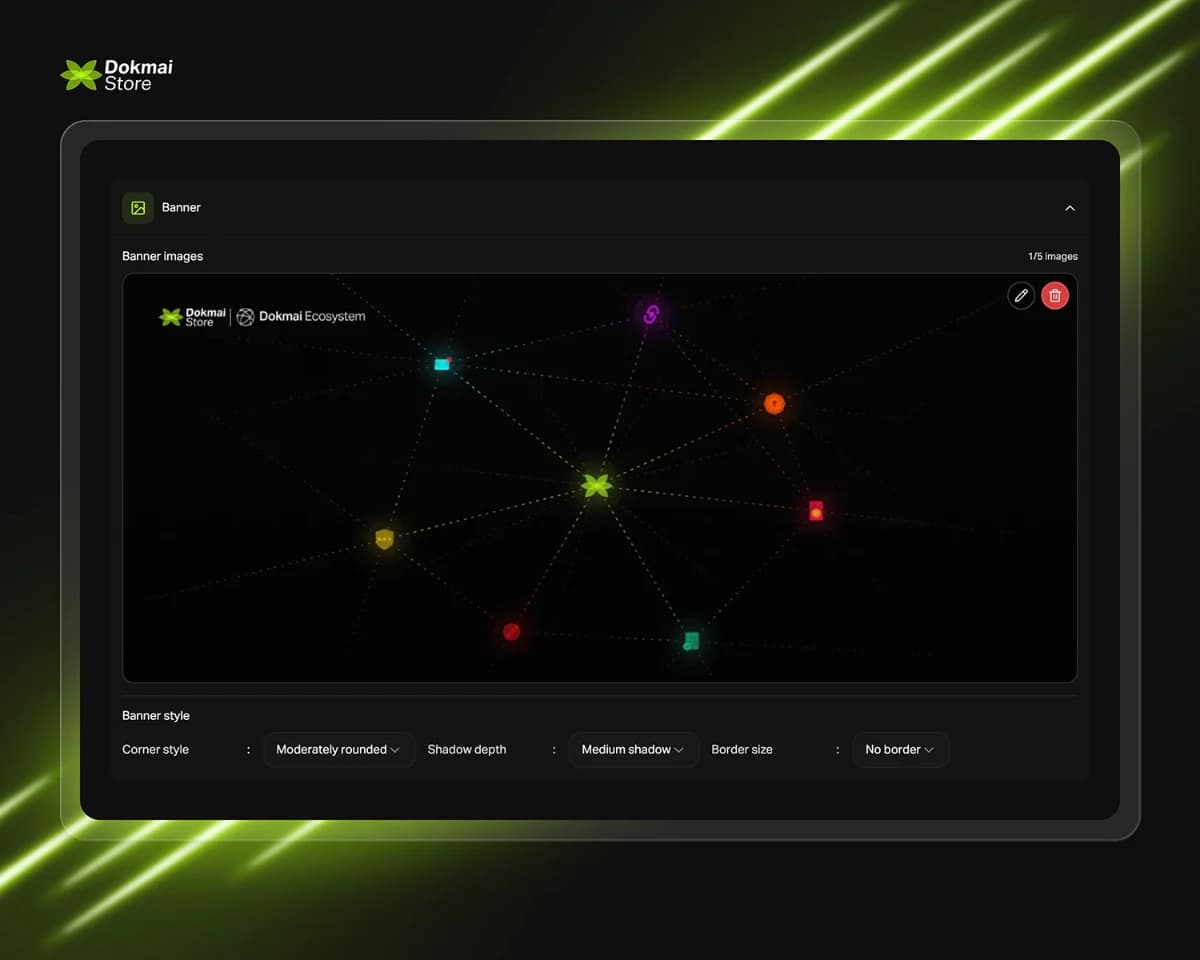Click the Banner section image icon
Image resolution: width=1200 pixels, height=960 pixels.
point(138,208)
